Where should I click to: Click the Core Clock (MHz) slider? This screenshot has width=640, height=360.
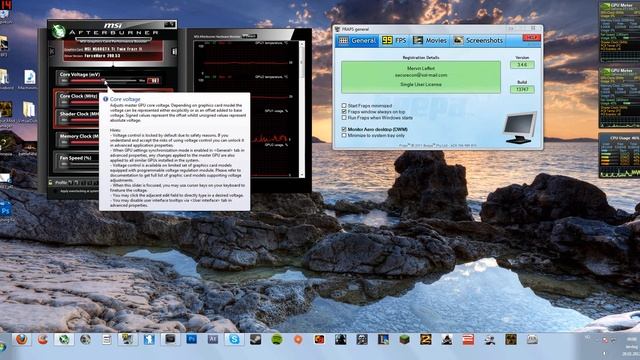[x=84, y=102]
